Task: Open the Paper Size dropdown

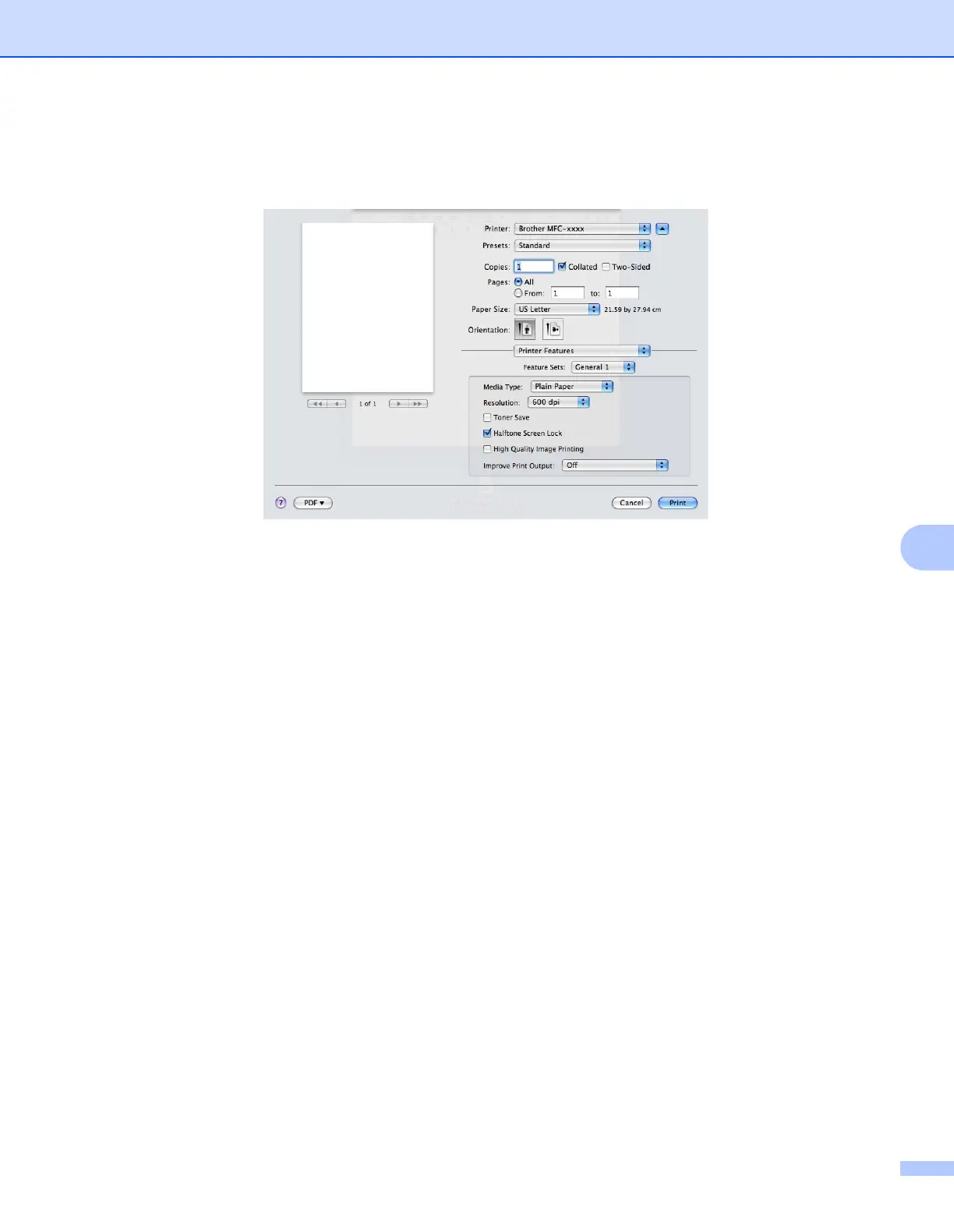Action: click(557, 309)
